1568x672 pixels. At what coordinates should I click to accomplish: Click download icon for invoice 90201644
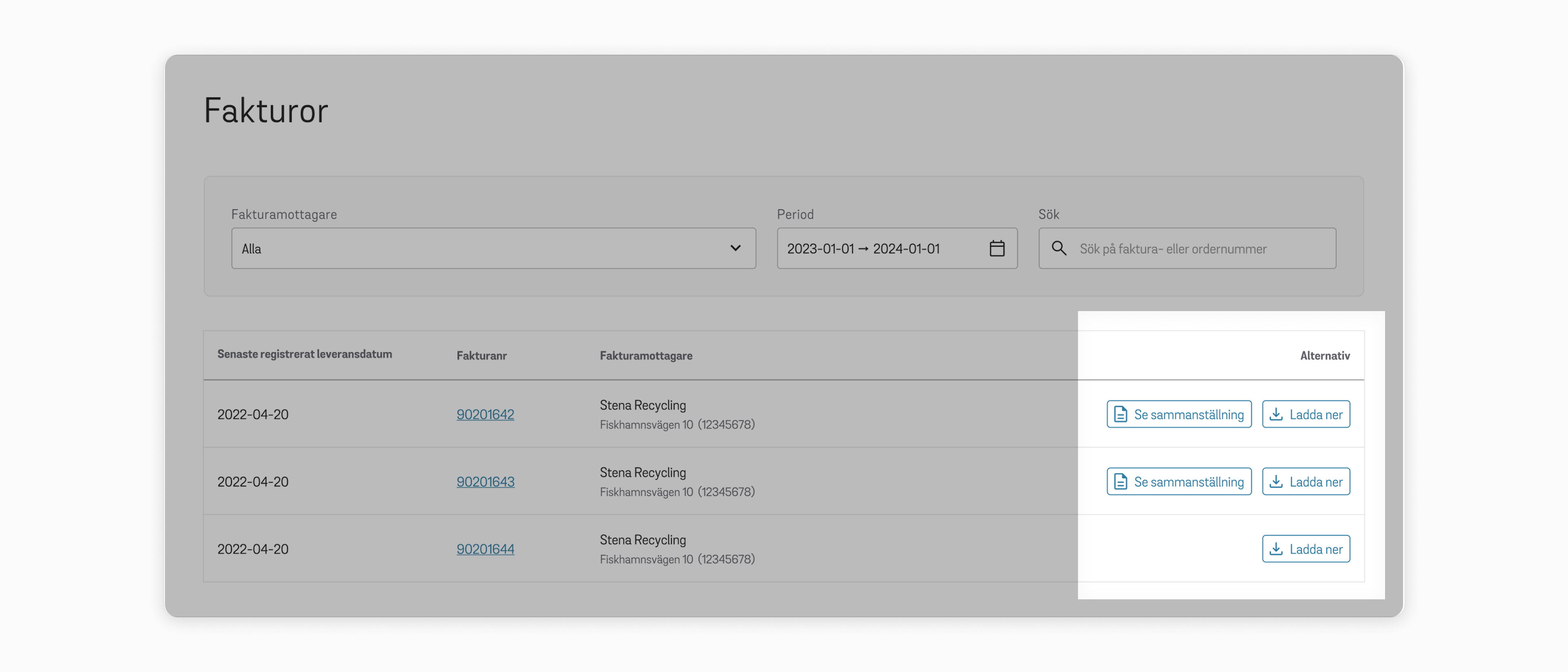tap(1276, 549)
